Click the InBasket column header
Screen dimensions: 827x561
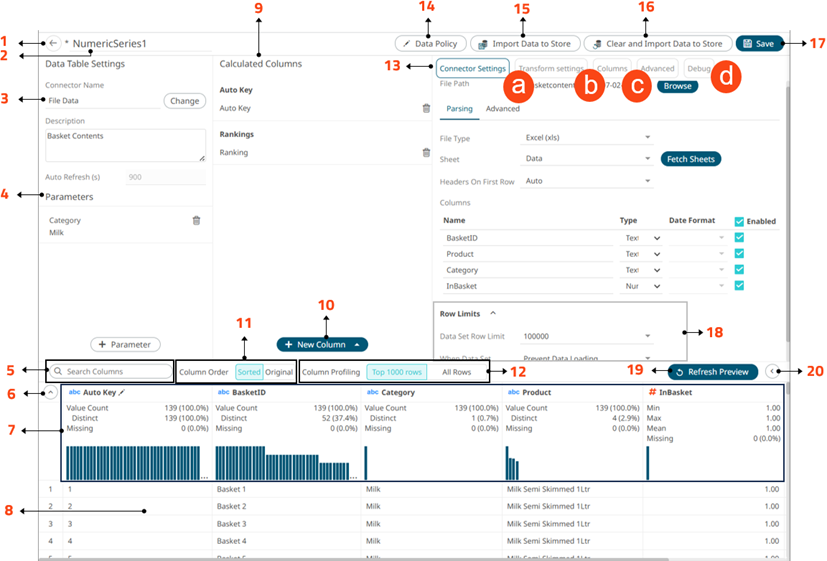(x=676, y=392)
